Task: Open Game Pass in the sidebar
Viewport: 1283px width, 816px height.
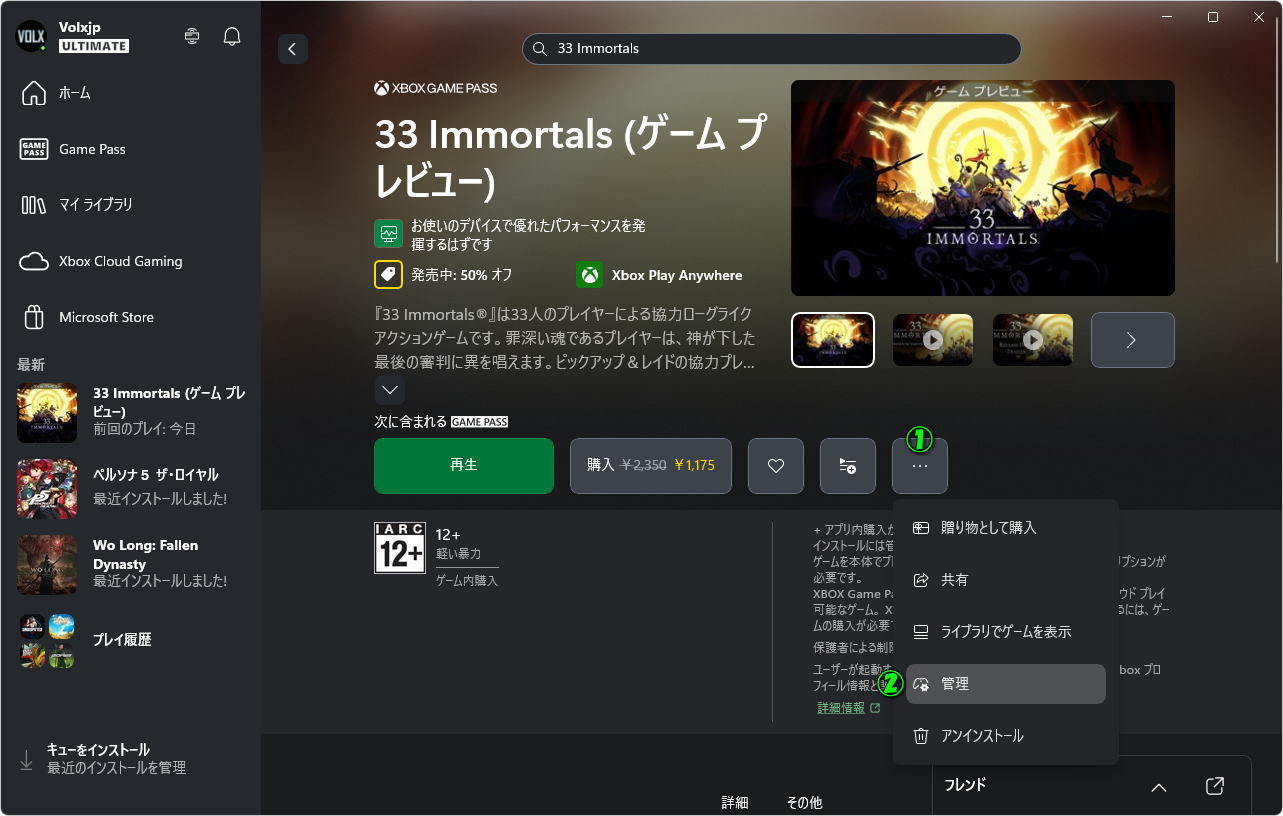Action: coord(130,149)
